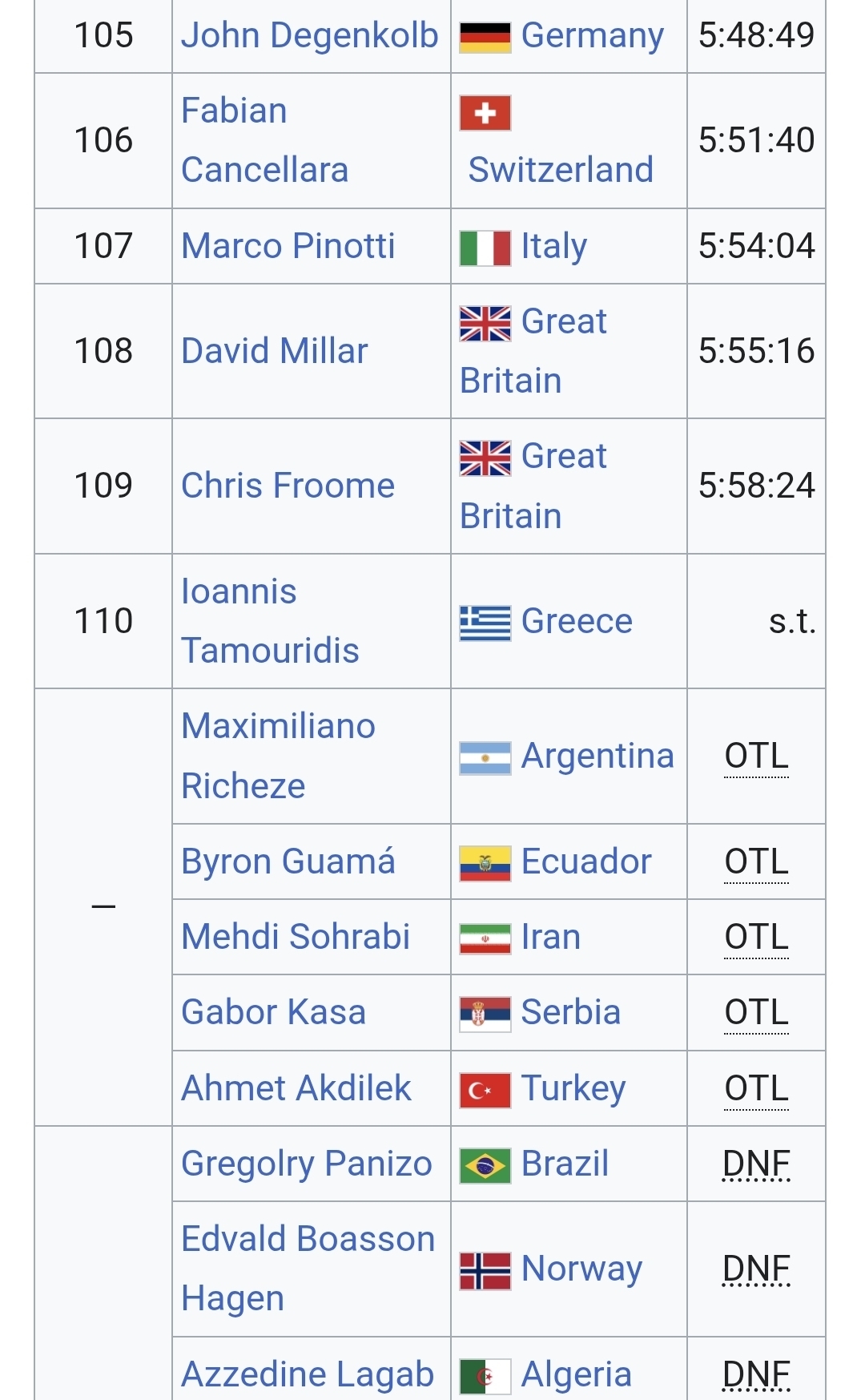Click the Serbia flag icon
Image resolution: width=865 pixels, height=1400 pixels.
tap(485, 1014)
